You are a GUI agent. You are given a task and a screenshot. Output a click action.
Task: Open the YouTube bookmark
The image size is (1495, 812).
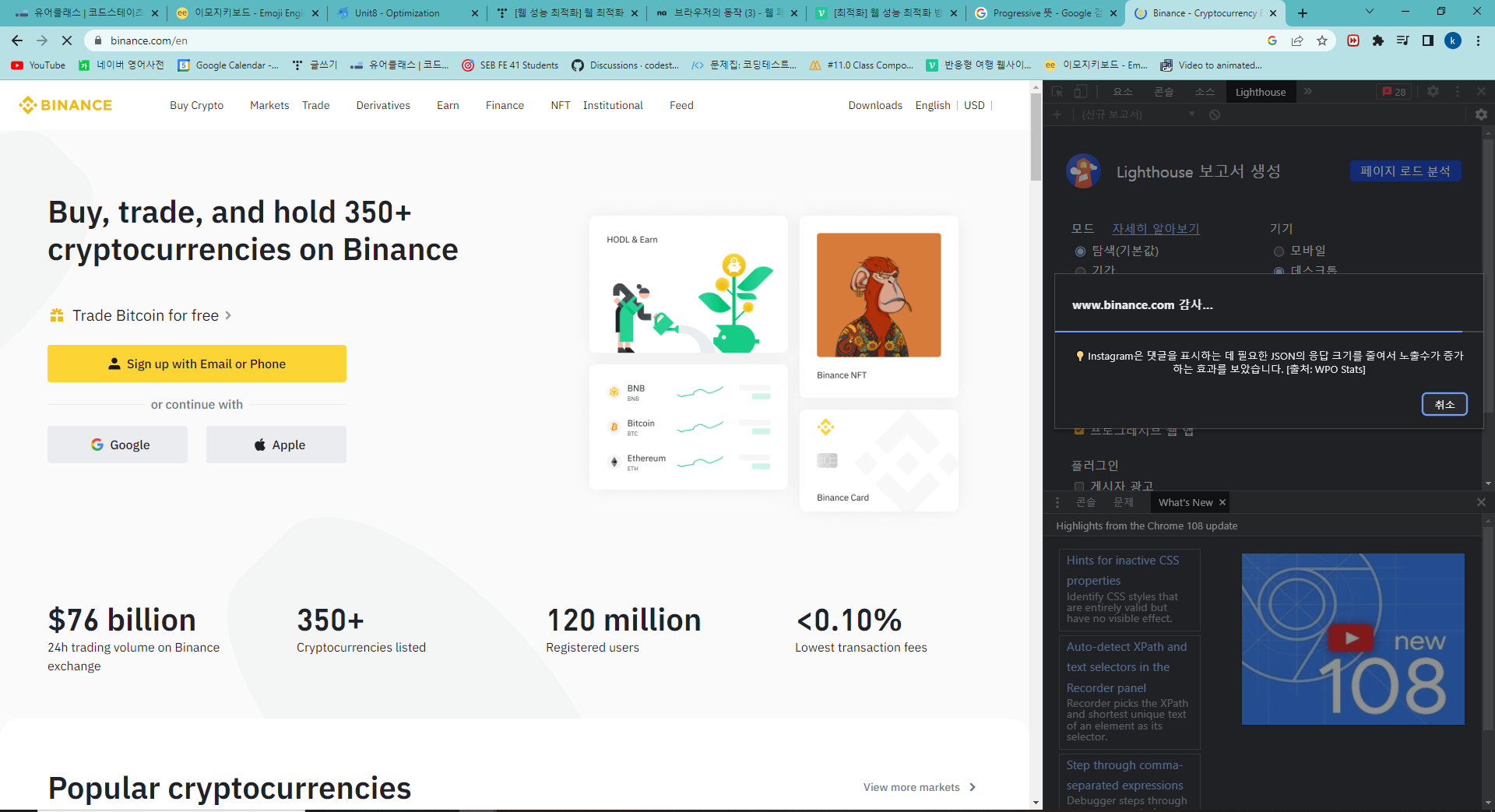[x=38, y=65]
